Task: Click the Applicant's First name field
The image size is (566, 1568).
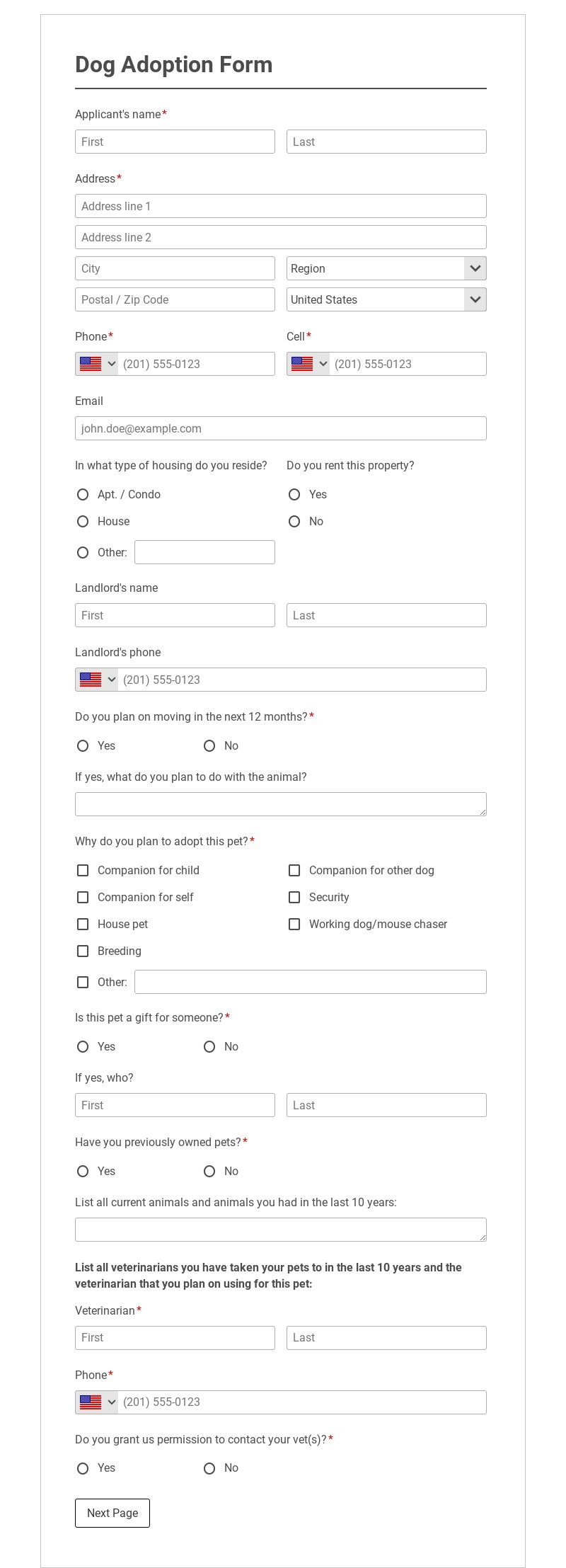Action: (175, 142)
